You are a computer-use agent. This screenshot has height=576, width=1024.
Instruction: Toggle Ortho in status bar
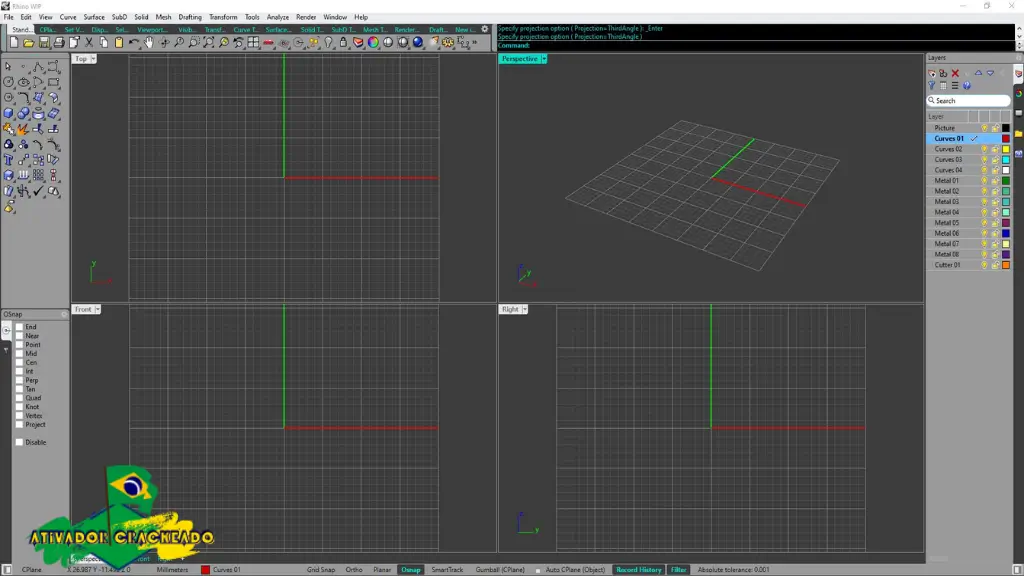pyautogui.click(x=354, y=569)
